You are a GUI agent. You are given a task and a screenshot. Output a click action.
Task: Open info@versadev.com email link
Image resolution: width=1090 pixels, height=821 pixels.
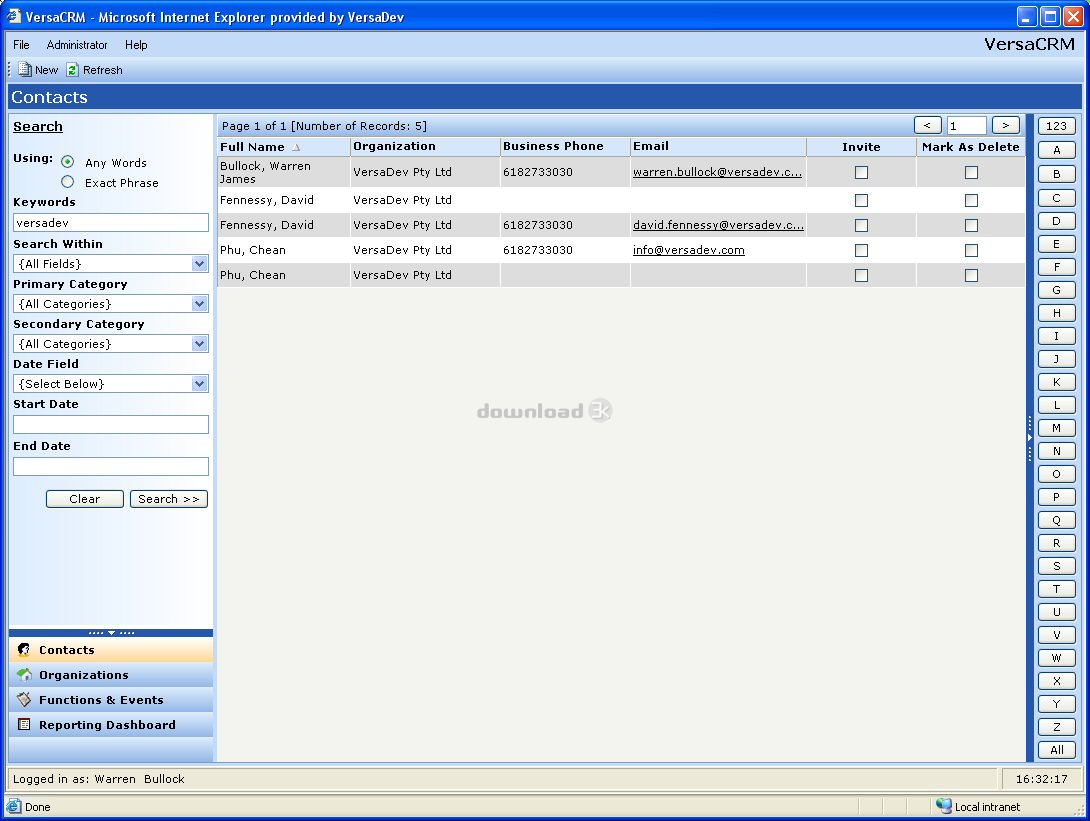pos(688,250)
